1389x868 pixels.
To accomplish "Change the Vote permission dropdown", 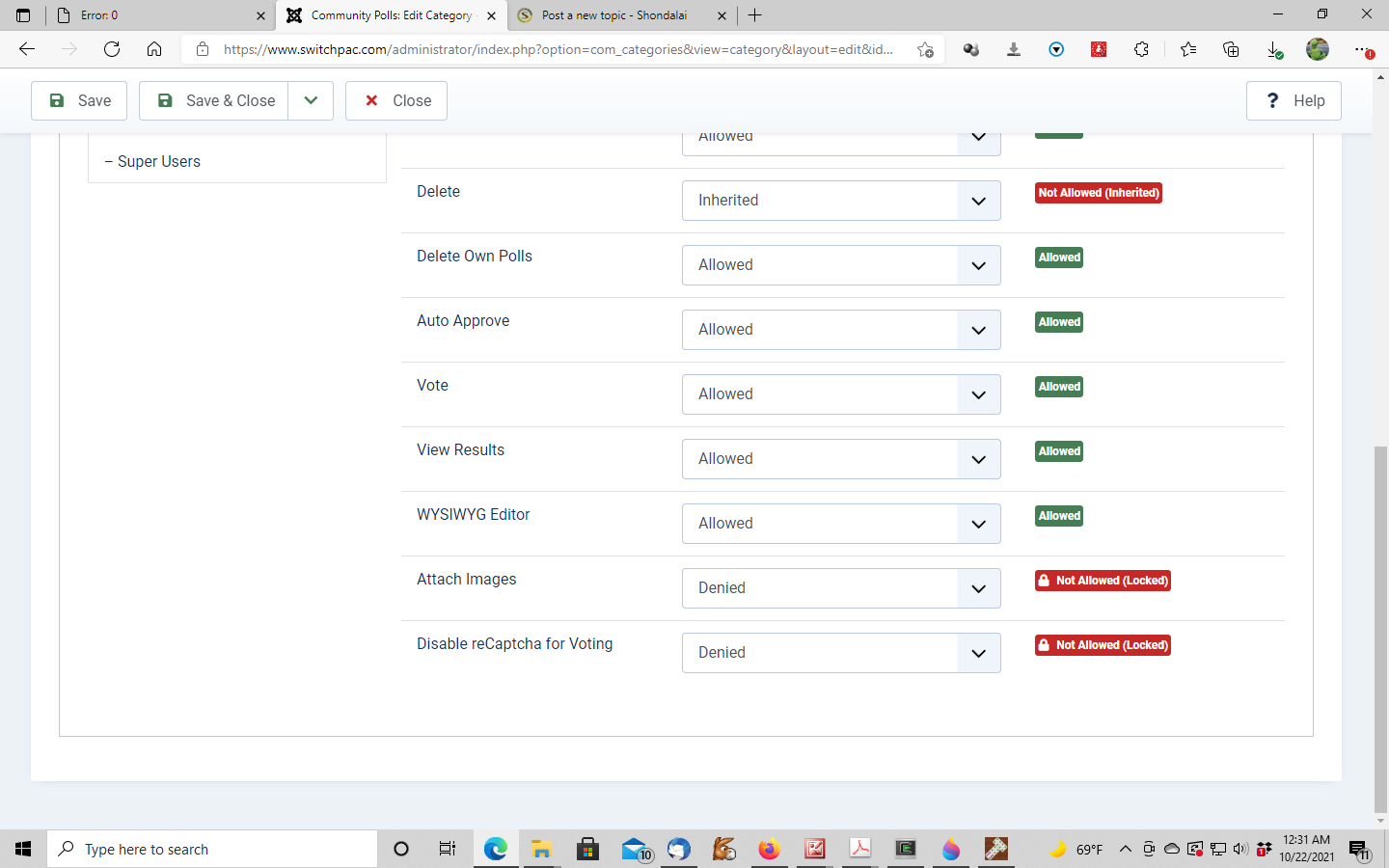I will [840, 394].
